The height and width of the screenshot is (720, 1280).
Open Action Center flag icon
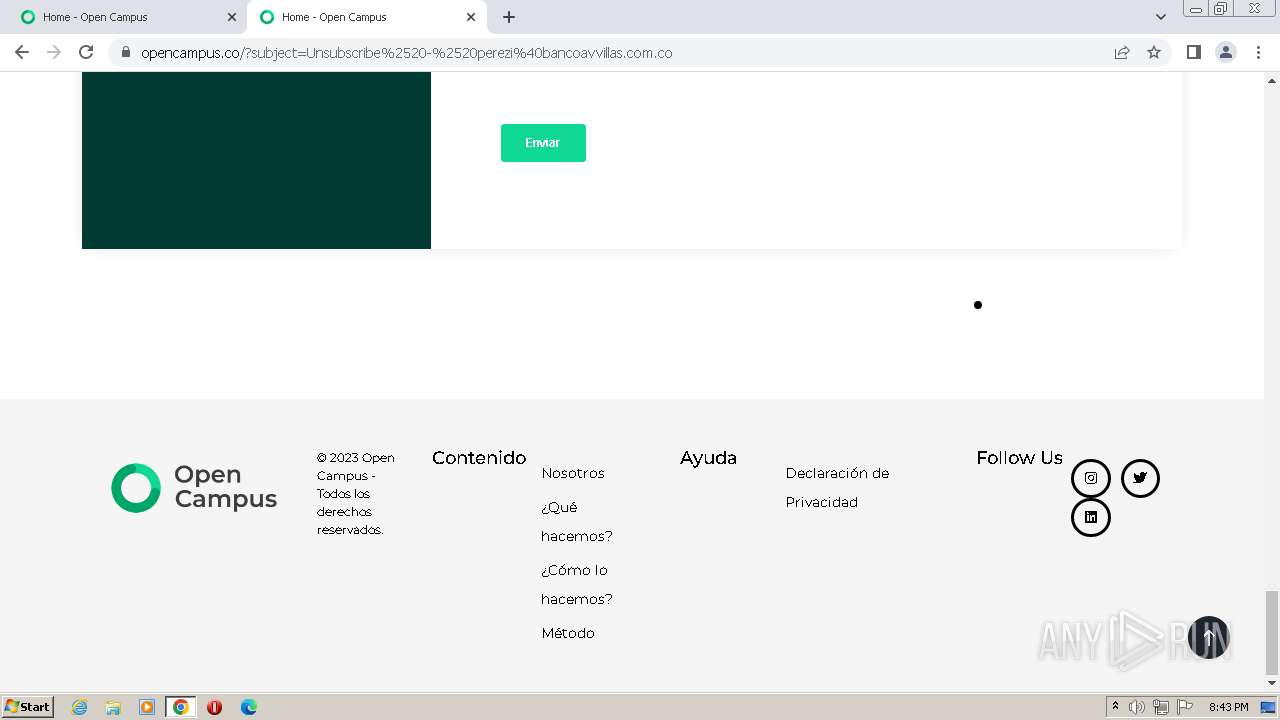click(x=1185, y=707)
